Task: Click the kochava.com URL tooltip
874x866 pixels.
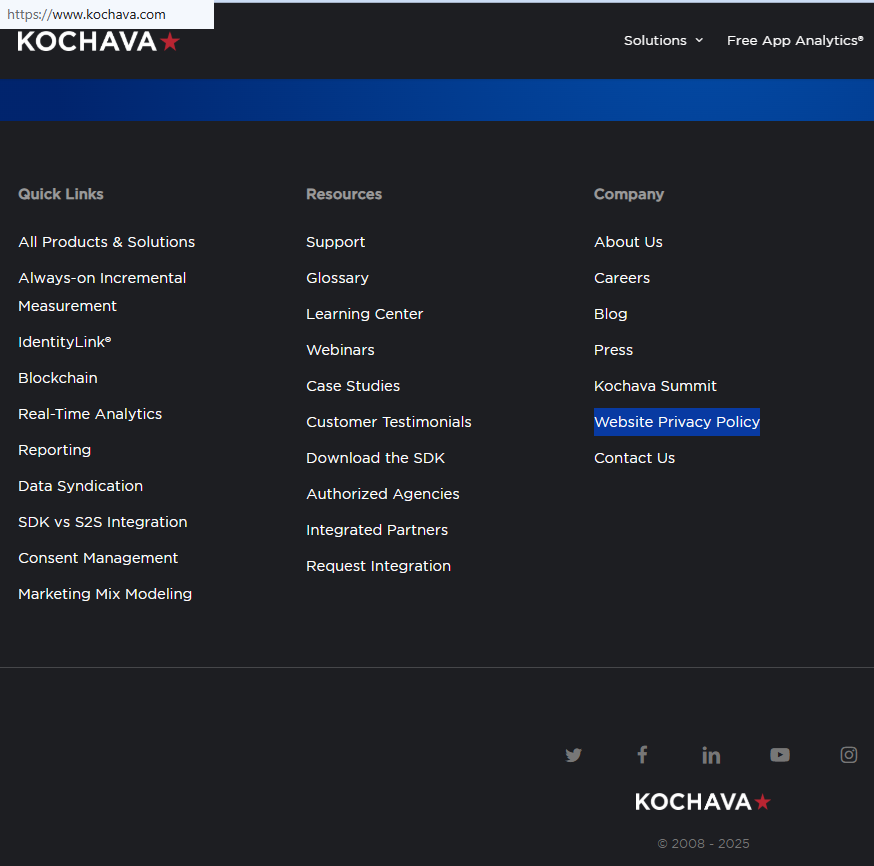Action: pos(87,15)
